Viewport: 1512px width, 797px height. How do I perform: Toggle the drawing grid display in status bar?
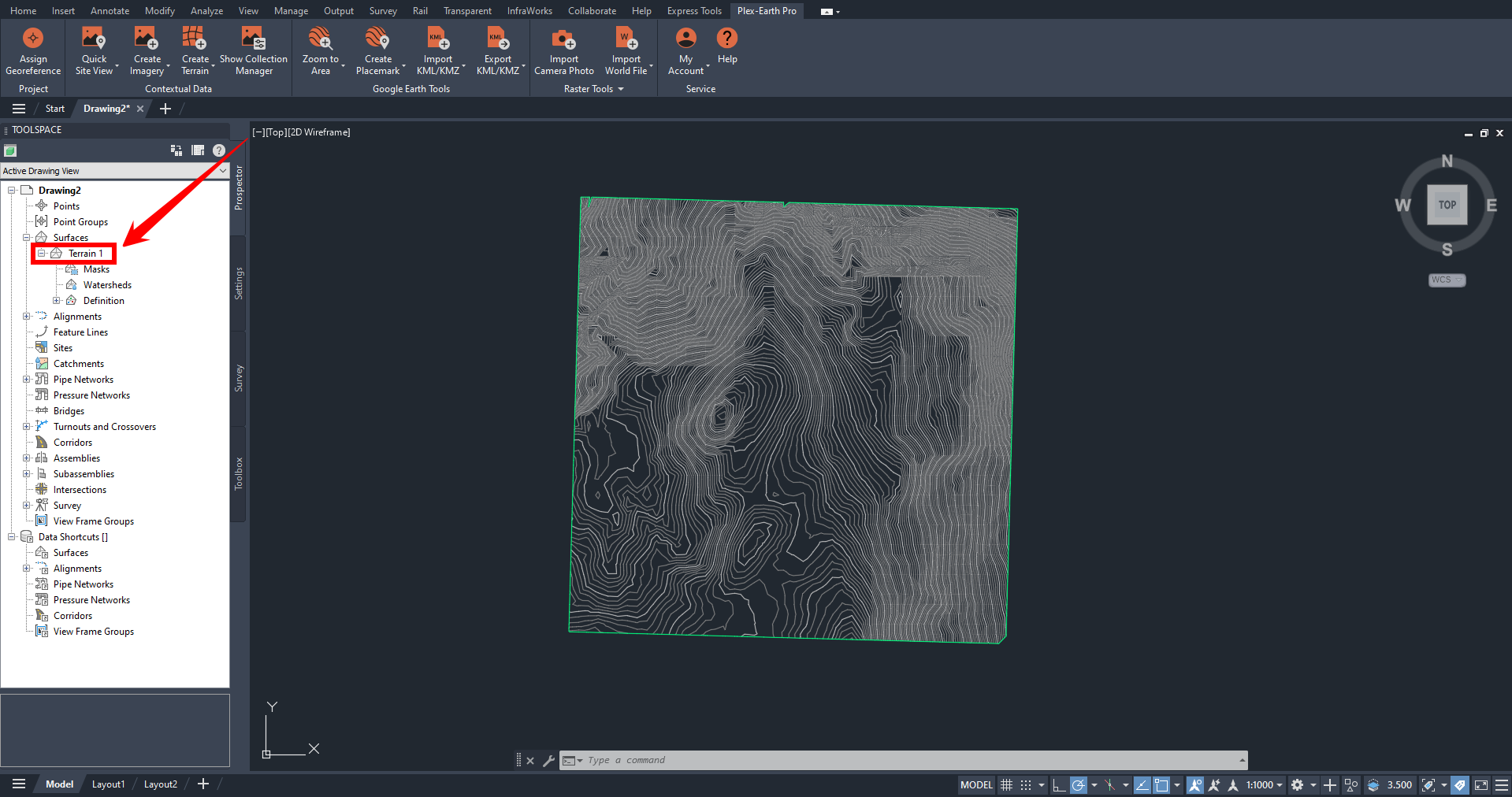pos(1006,785)
